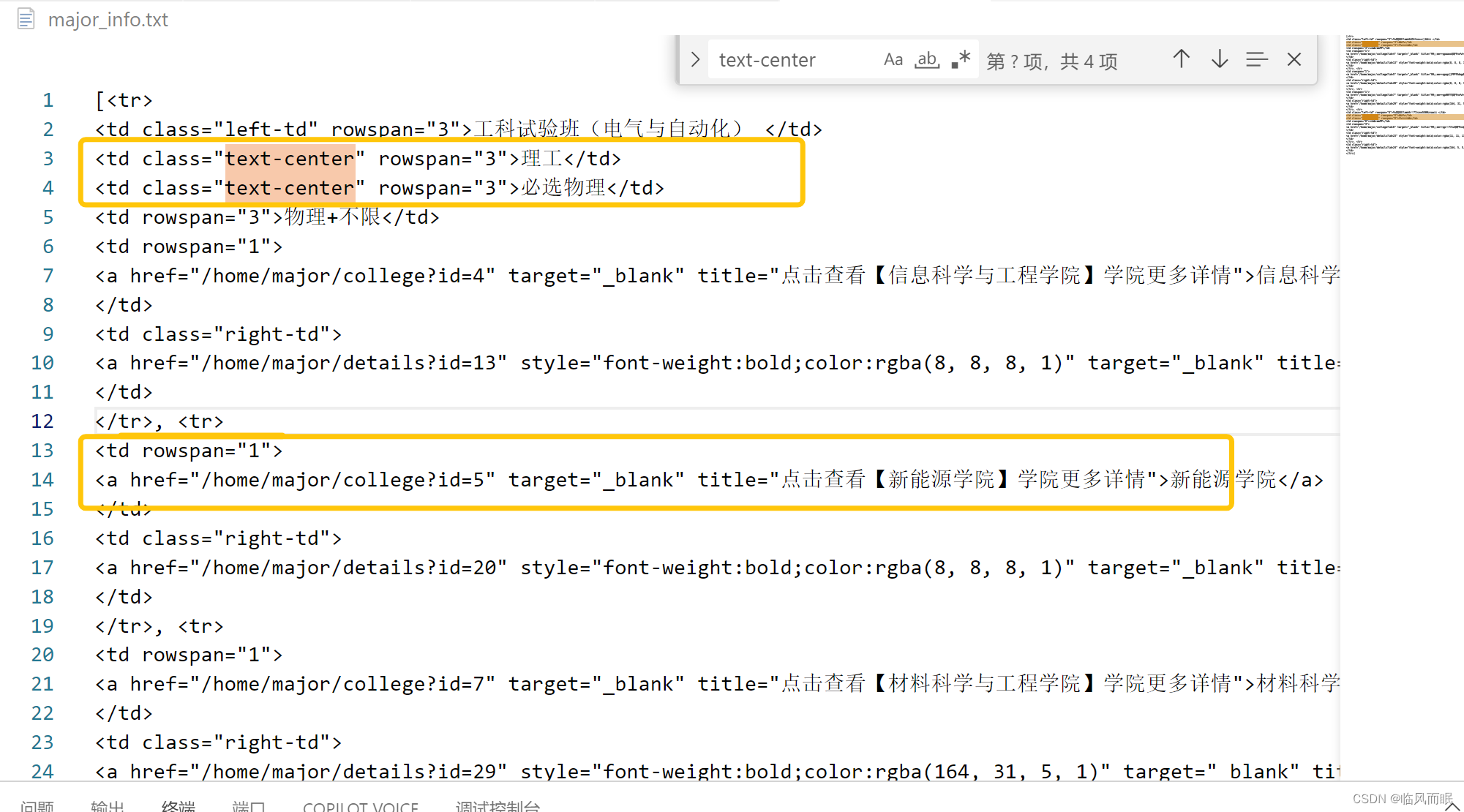Image resolution: width=1464 pixels, height=812 pixels.
Task: Click right-td class on line 16
Action: (x=271, y=538)
